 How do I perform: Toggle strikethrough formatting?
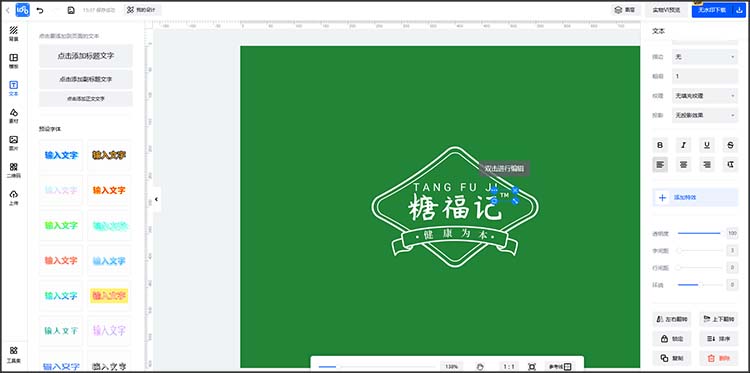(730, 145)
